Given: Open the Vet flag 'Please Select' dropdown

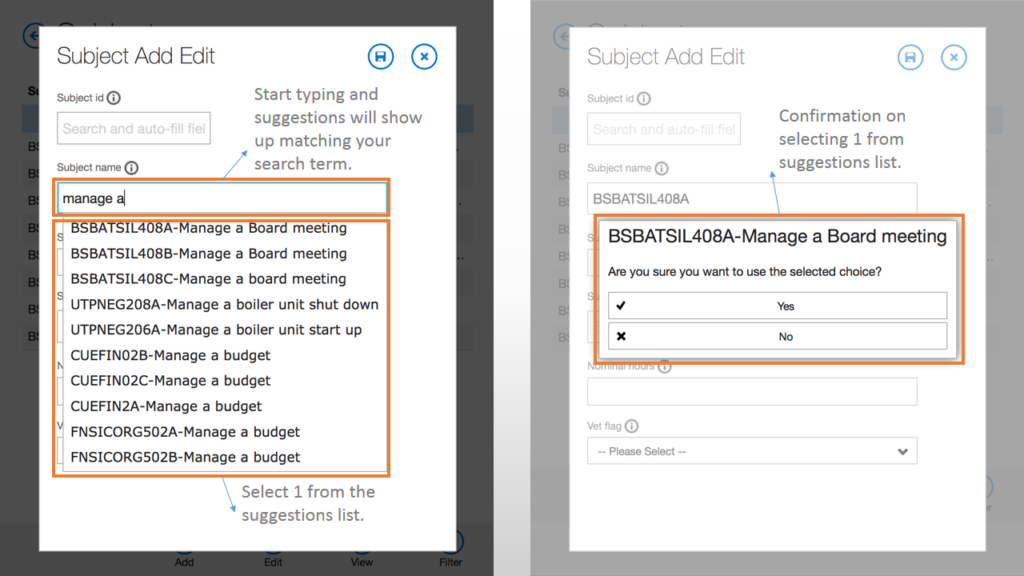Looking at the screenshot, I should (751, 452).
